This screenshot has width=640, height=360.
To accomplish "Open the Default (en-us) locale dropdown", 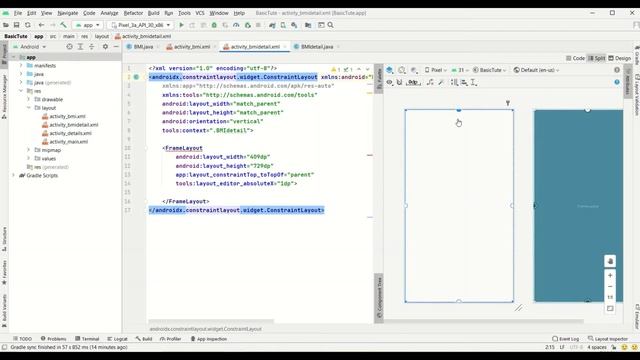I will coord(536,70).
